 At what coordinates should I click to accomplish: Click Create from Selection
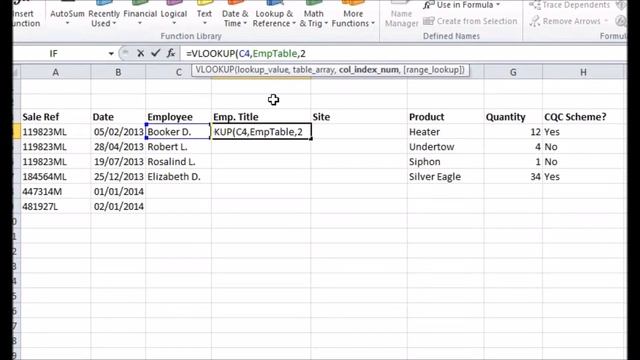(x=470, y=21)
